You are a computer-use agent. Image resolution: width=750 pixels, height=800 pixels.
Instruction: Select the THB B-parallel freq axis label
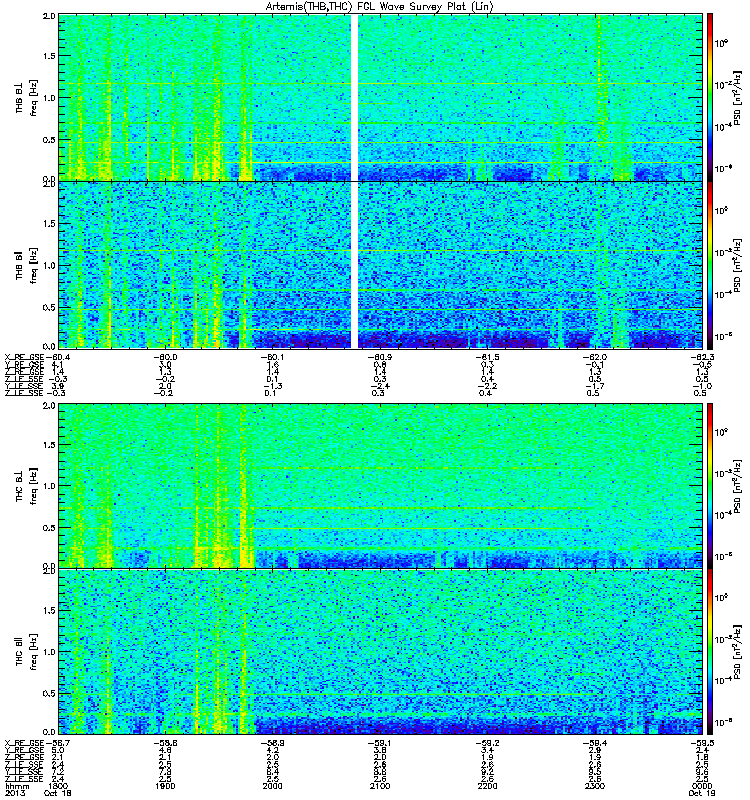27,265
